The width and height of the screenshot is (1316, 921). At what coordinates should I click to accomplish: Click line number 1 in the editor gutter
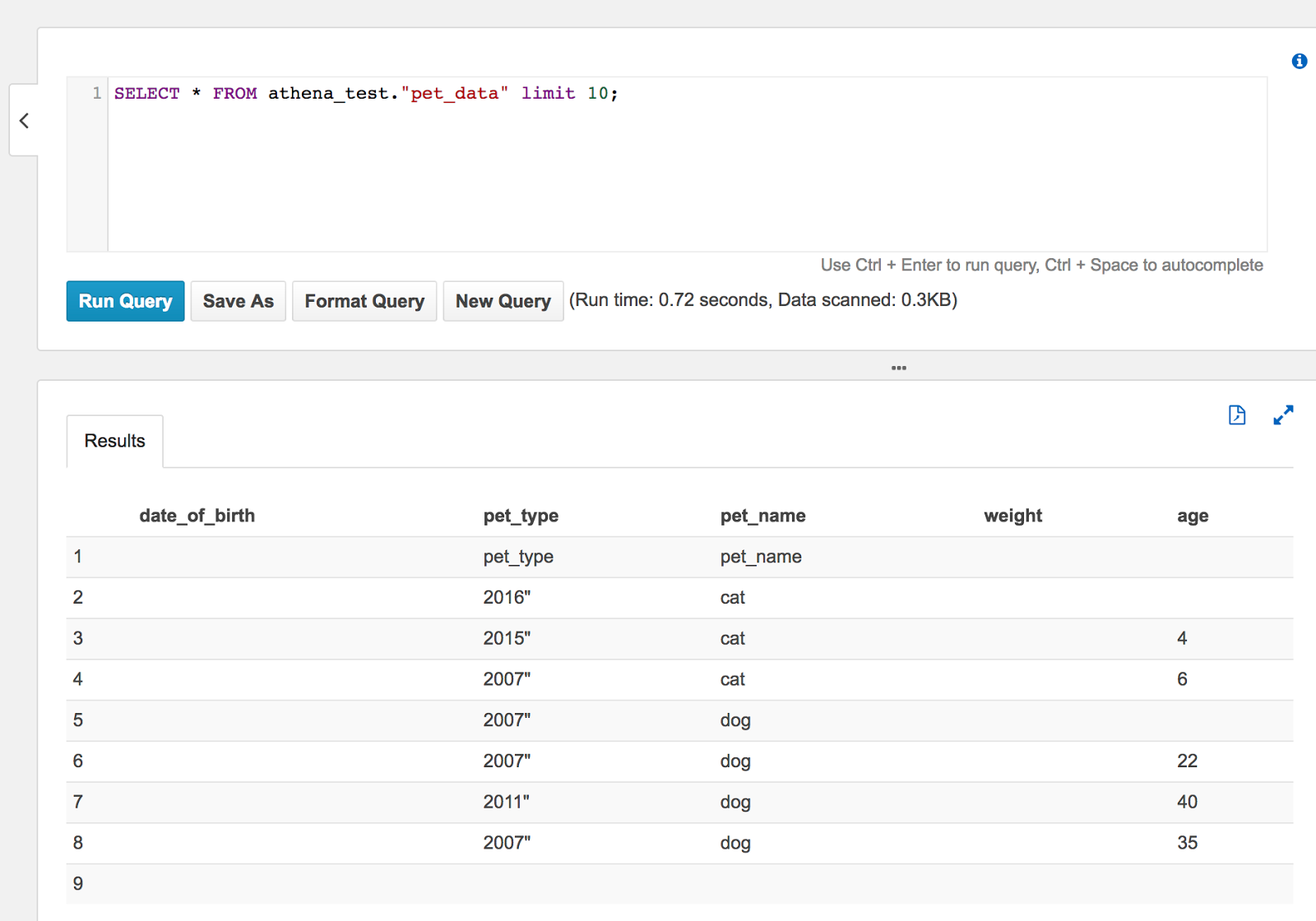point(96,93)
